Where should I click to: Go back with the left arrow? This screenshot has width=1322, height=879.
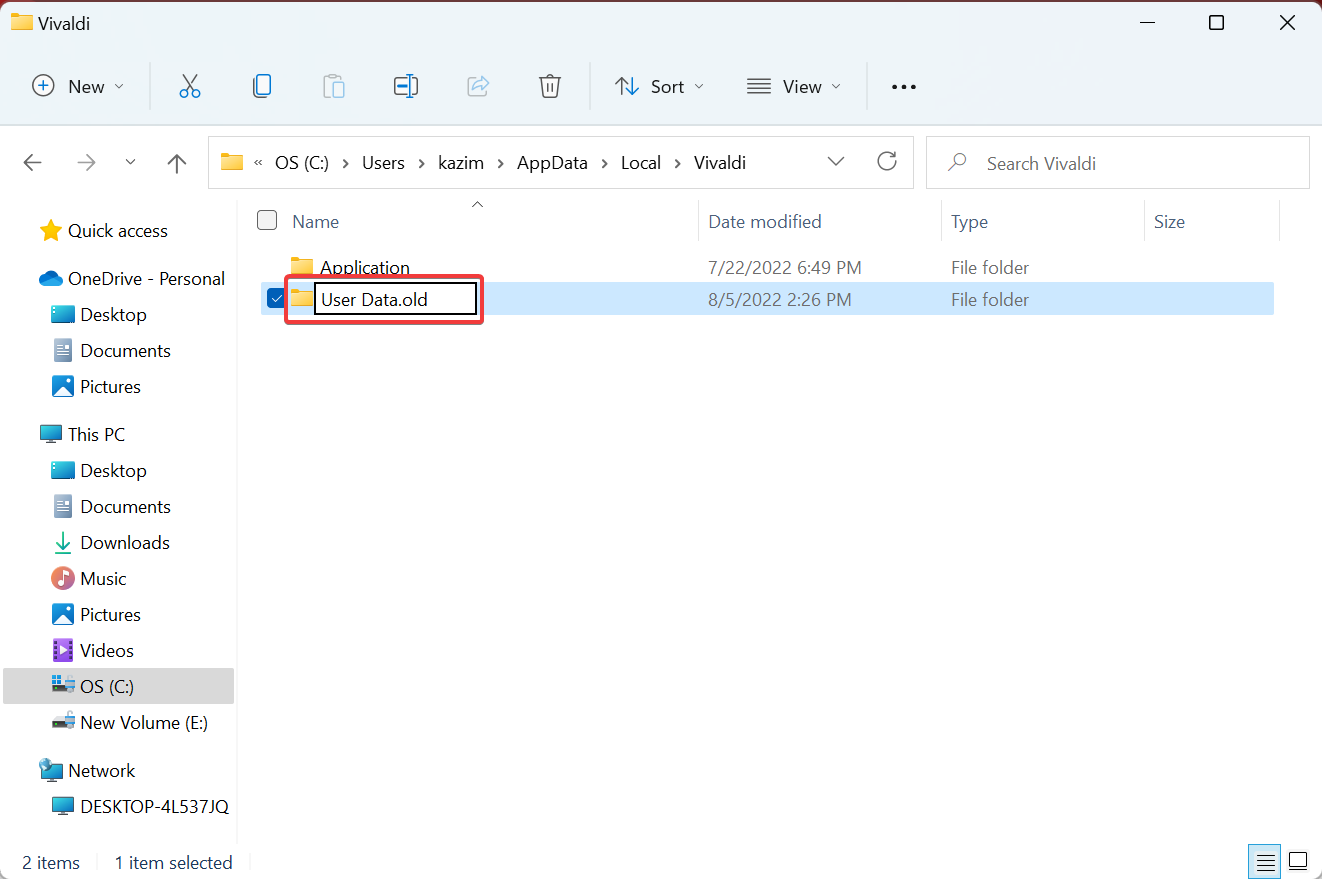click(33, 163)
